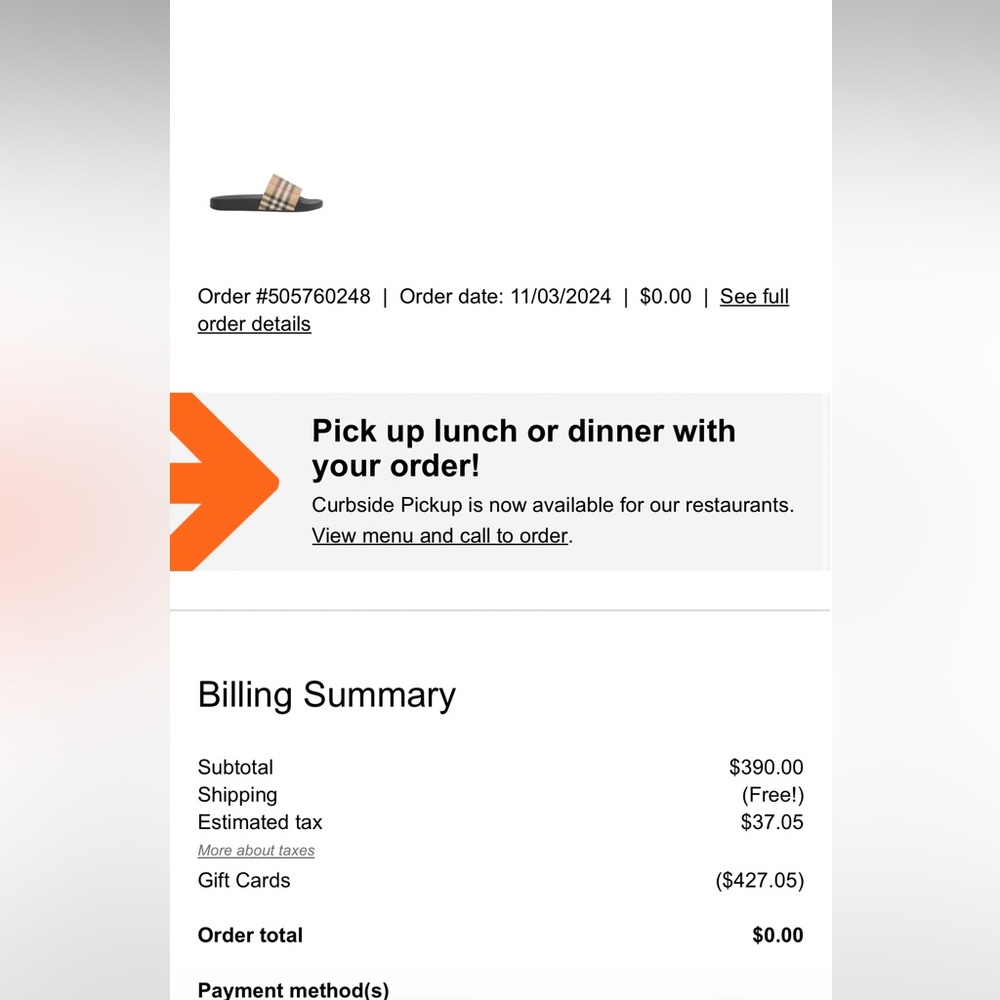This screenshot has height=1000, width=1000.
Task: Select the $37.05 estimated tax amount
Action: 772,823
